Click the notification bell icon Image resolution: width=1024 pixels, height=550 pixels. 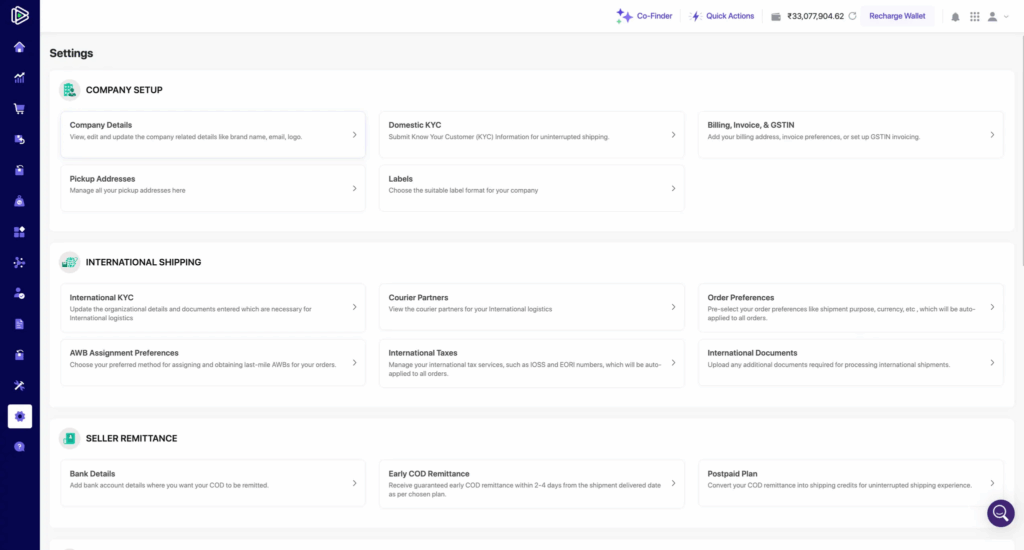[955, 17]
